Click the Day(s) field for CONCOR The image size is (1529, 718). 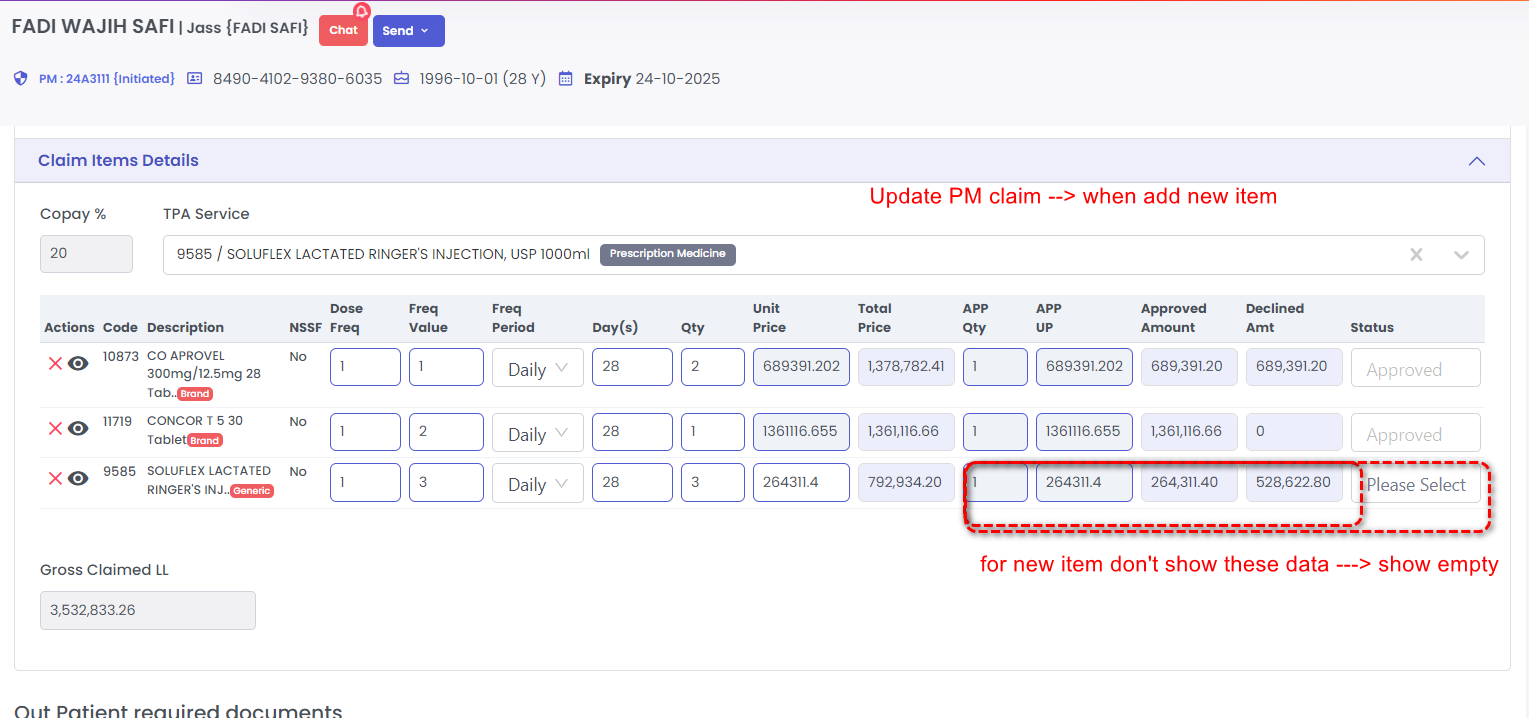[632, 433]
